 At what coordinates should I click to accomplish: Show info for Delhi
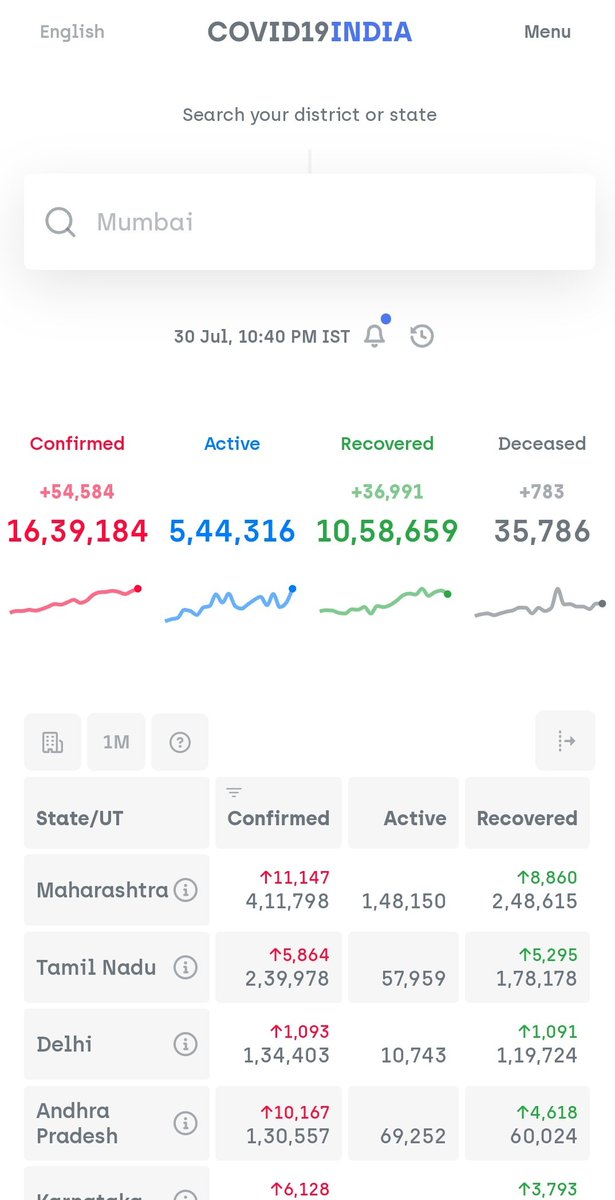click(185, 1044)
